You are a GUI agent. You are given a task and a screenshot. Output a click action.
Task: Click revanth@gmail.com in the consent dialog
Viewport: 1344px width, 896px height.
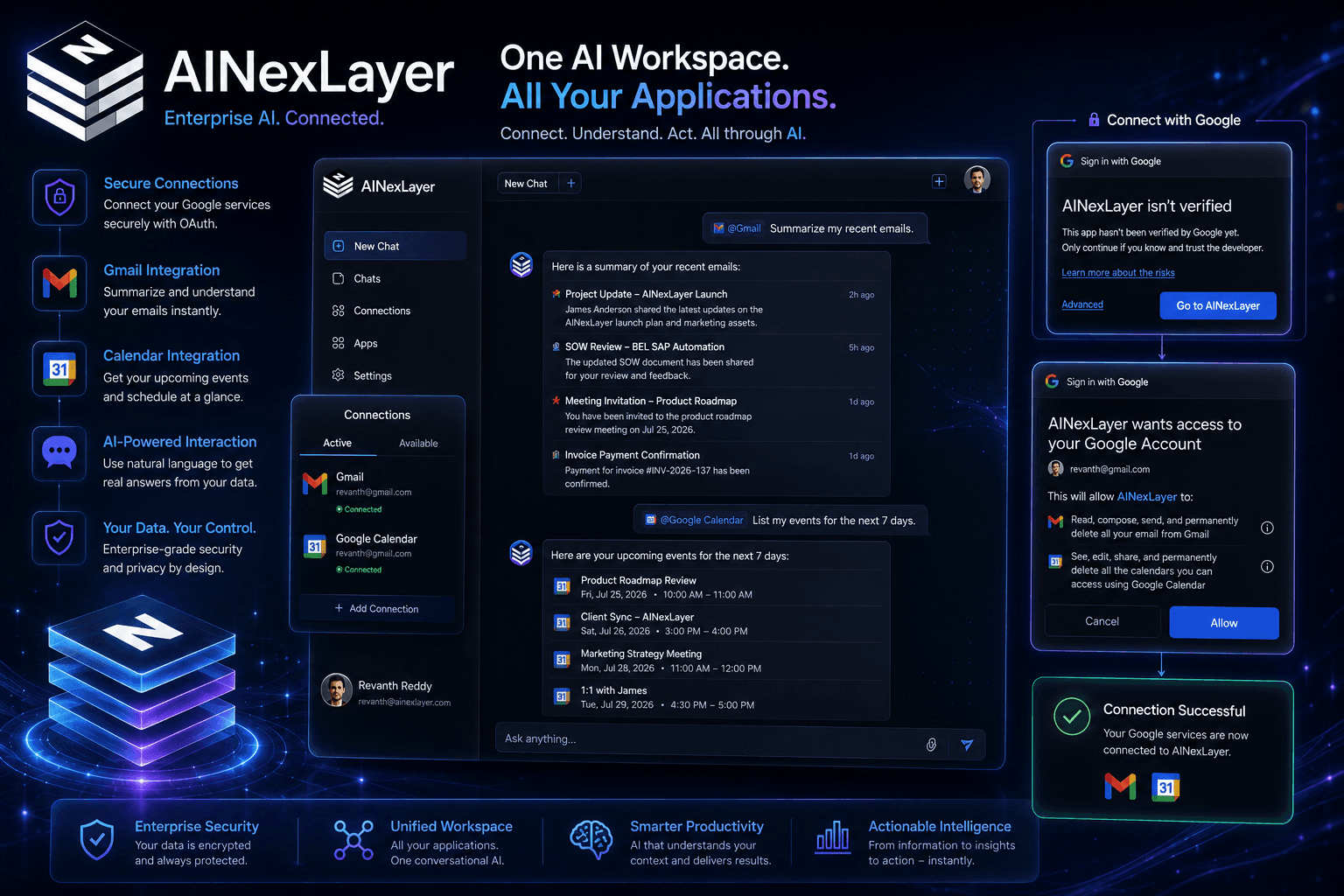[x=1109, y=469]
